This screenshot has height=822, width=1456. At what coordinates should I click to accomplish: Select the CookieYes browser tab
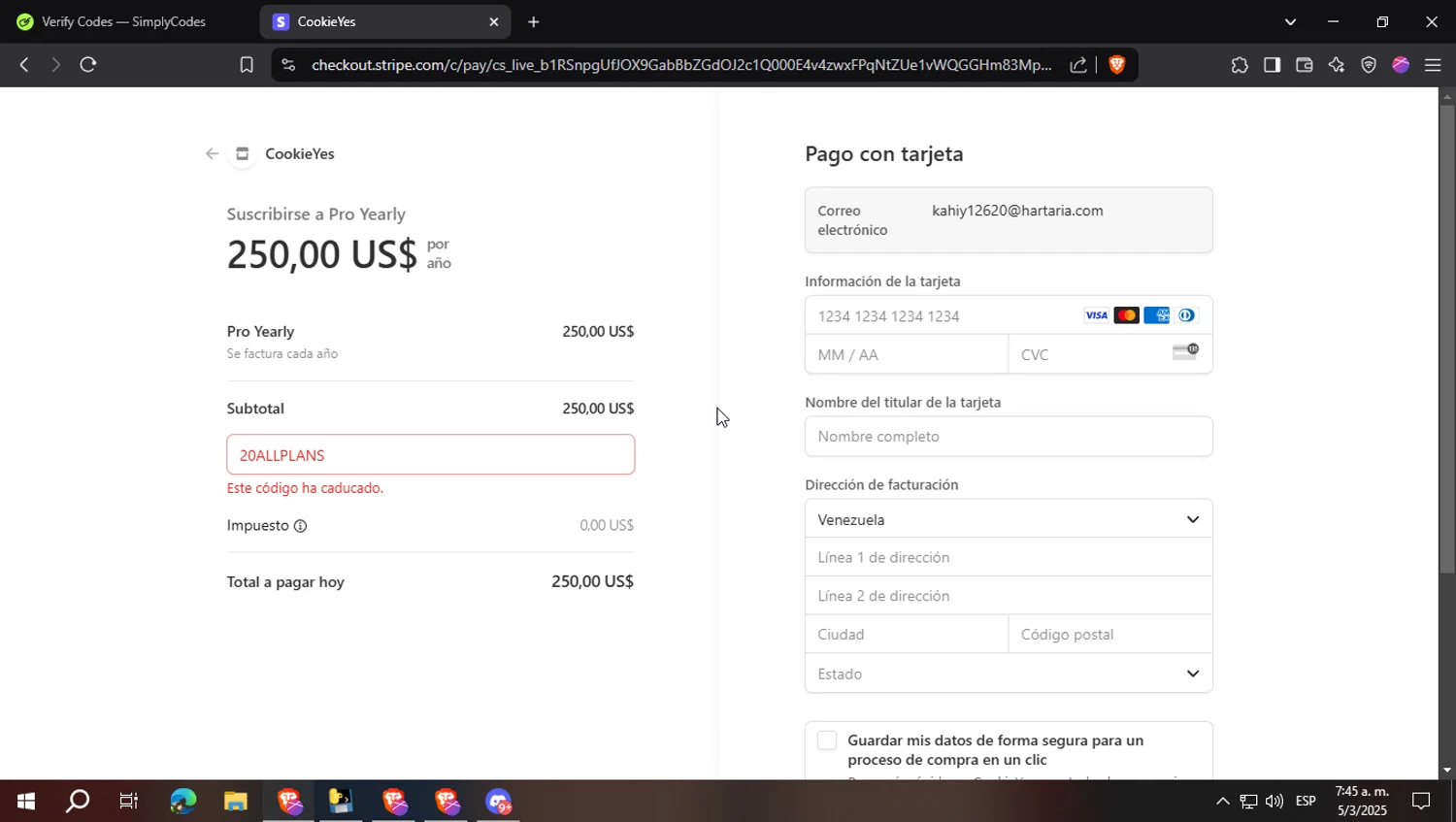385,21
